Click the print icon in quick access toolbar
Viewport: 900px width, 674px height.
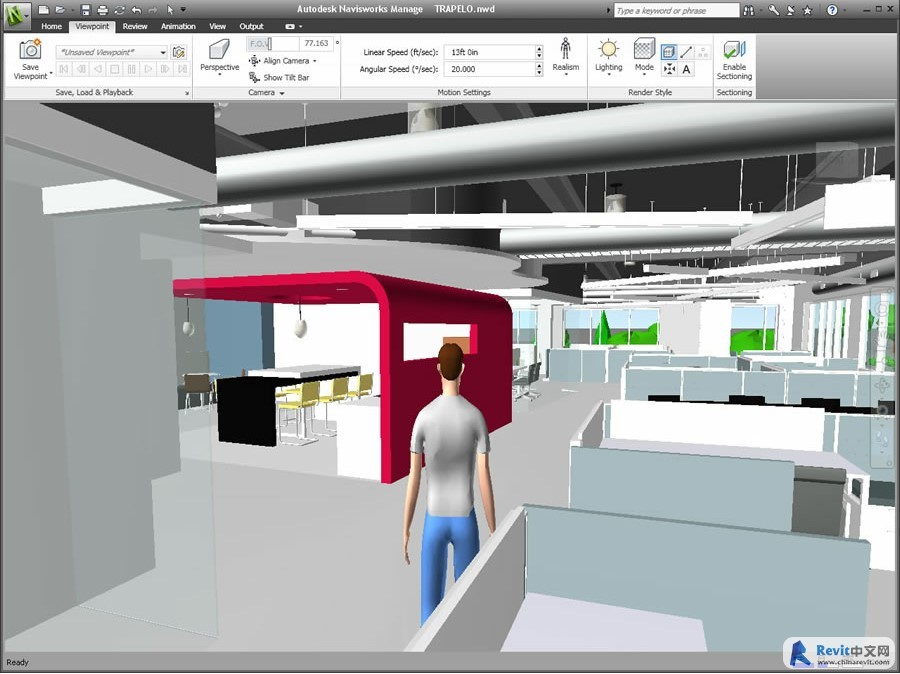click(102, 10)
